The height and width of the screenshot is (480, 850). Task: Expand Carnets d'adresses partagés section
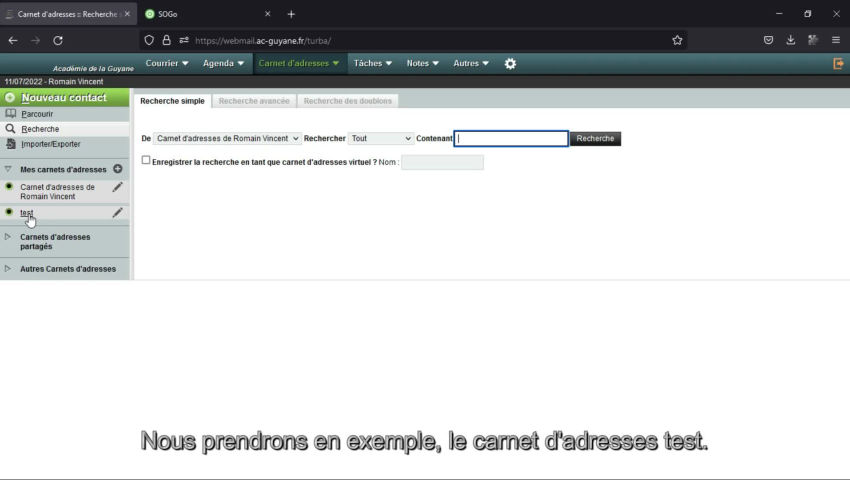click(8, 237)
